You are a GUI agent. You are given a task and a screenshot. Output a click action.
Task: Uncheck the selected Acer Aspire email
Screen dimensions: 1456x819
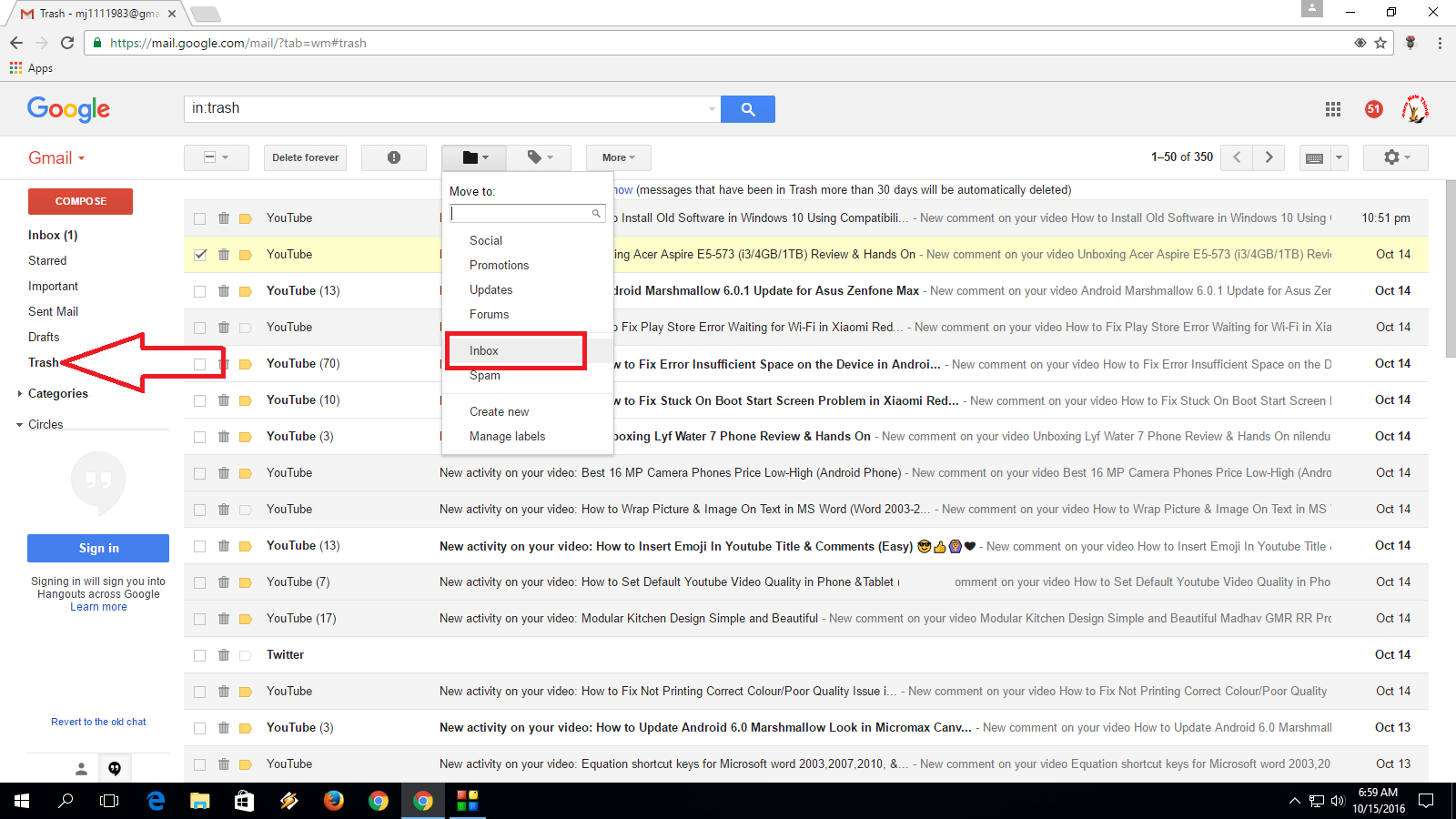tap(199, 255)
